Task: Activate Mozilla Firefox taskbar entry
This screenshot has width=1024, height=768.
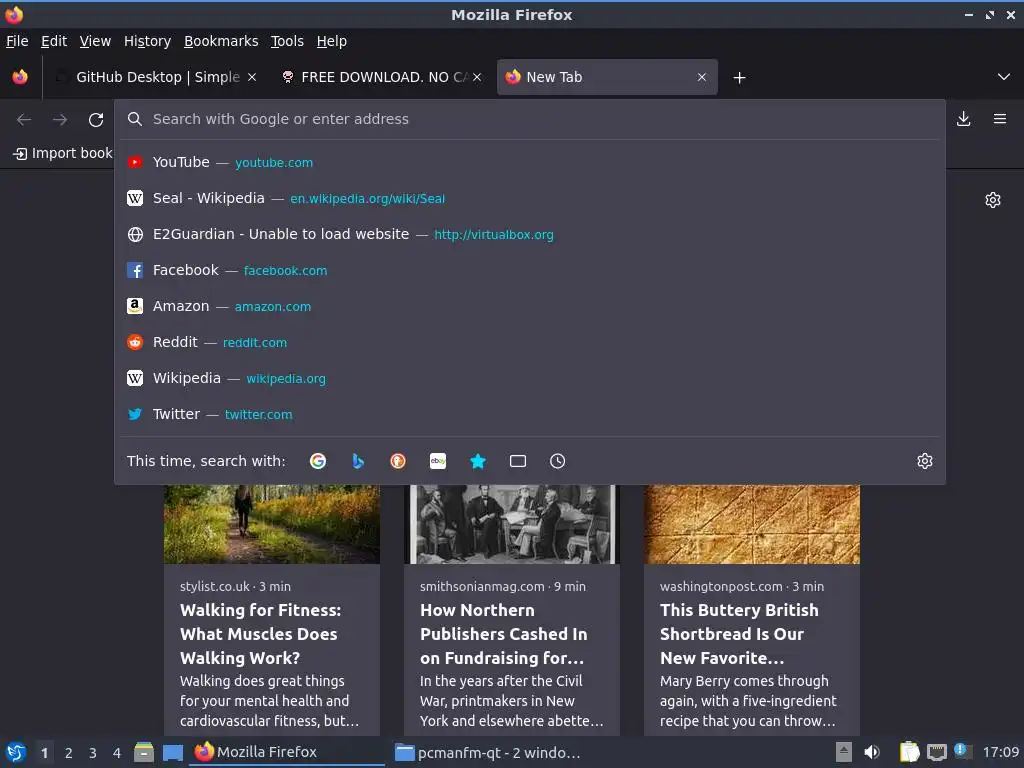Action: click(287, 752)
